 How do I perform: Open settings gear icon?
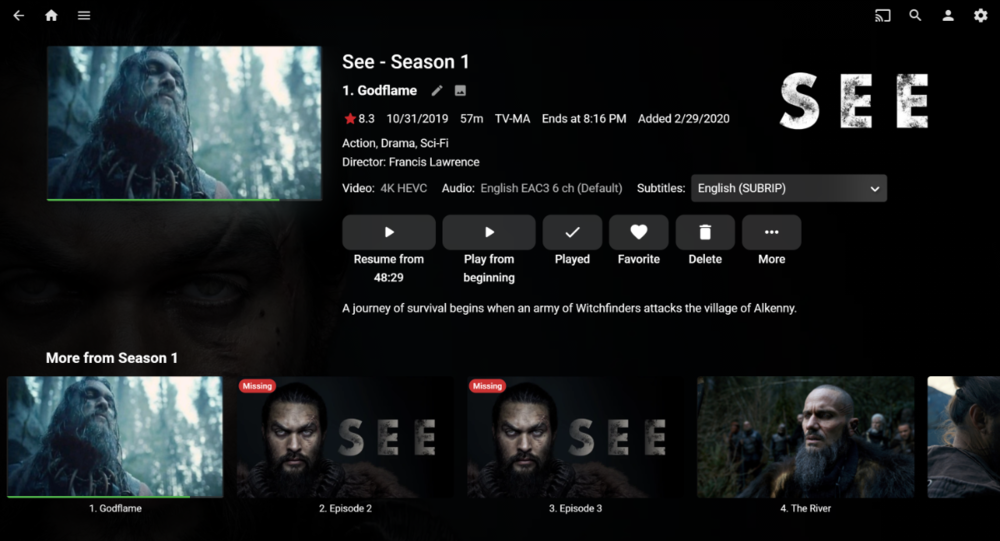(x=981, y=15)
